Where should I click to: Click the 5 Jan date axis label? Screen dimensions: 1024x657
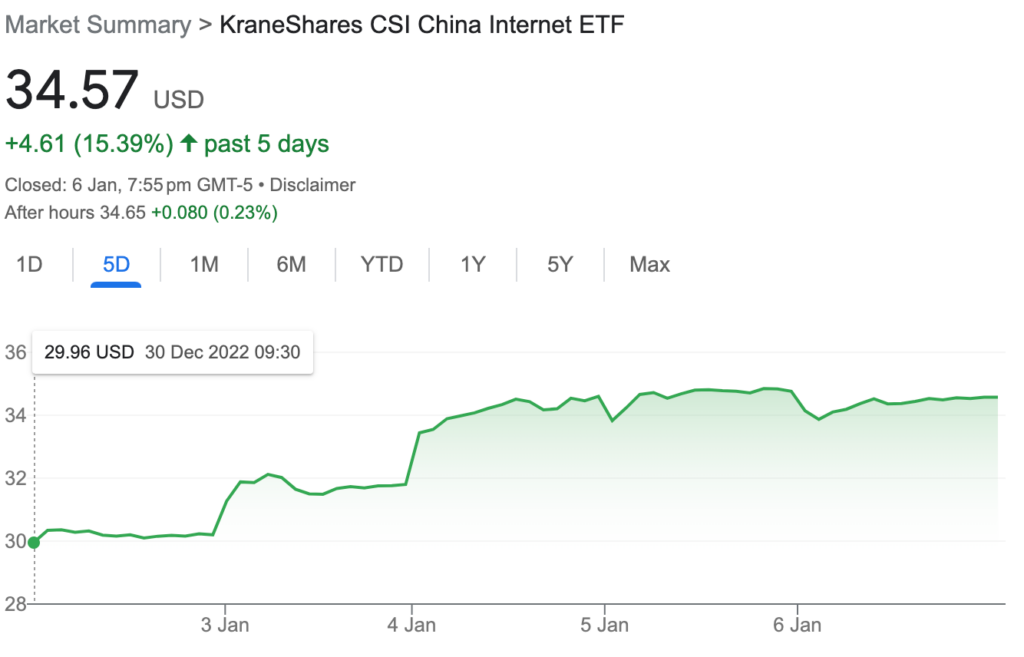[604, 626]
